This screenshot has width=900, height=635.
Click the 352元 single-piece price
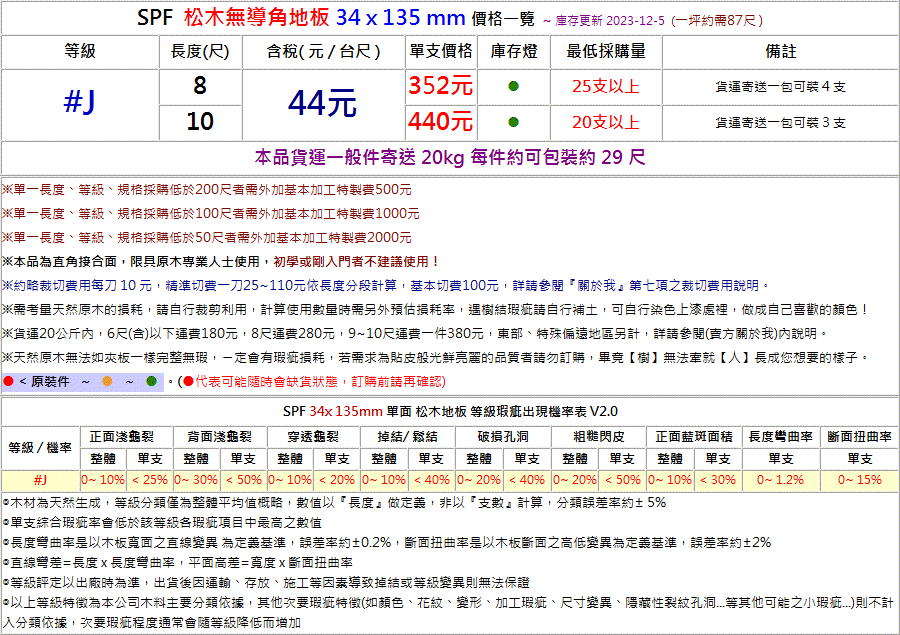coord(441,86)
